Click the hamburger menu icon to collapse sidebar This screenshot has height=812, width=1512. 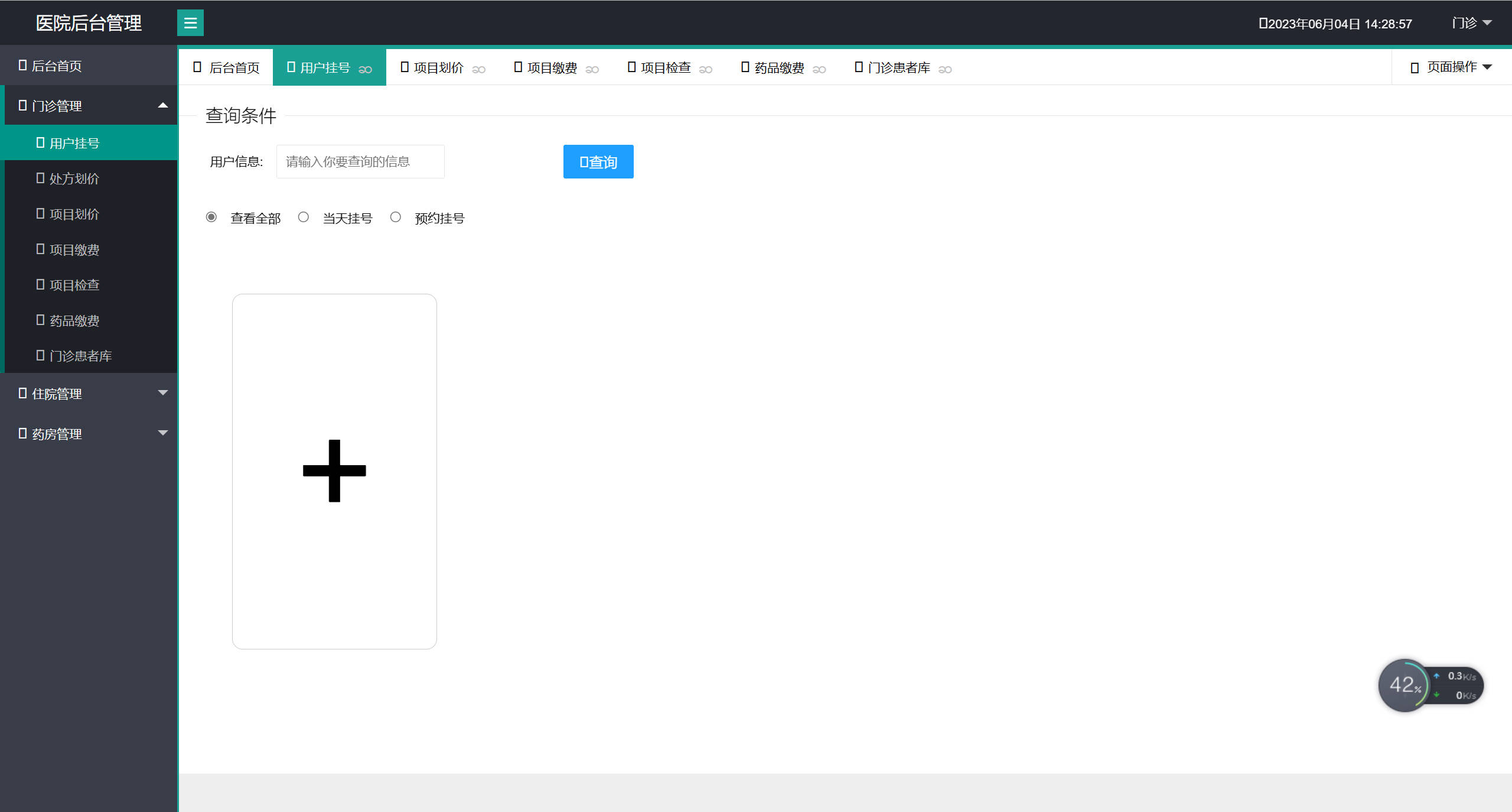(190, 22)
